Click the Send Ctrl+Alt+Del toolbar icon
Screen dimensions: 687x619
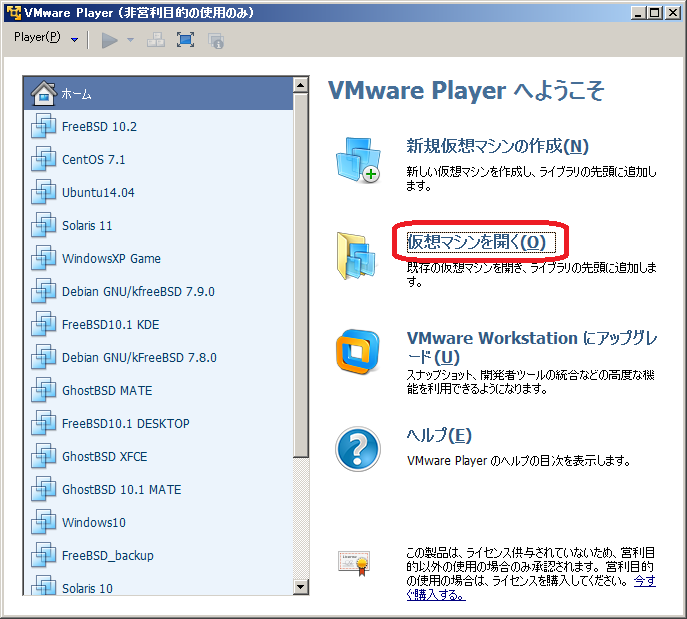point(156,40)
